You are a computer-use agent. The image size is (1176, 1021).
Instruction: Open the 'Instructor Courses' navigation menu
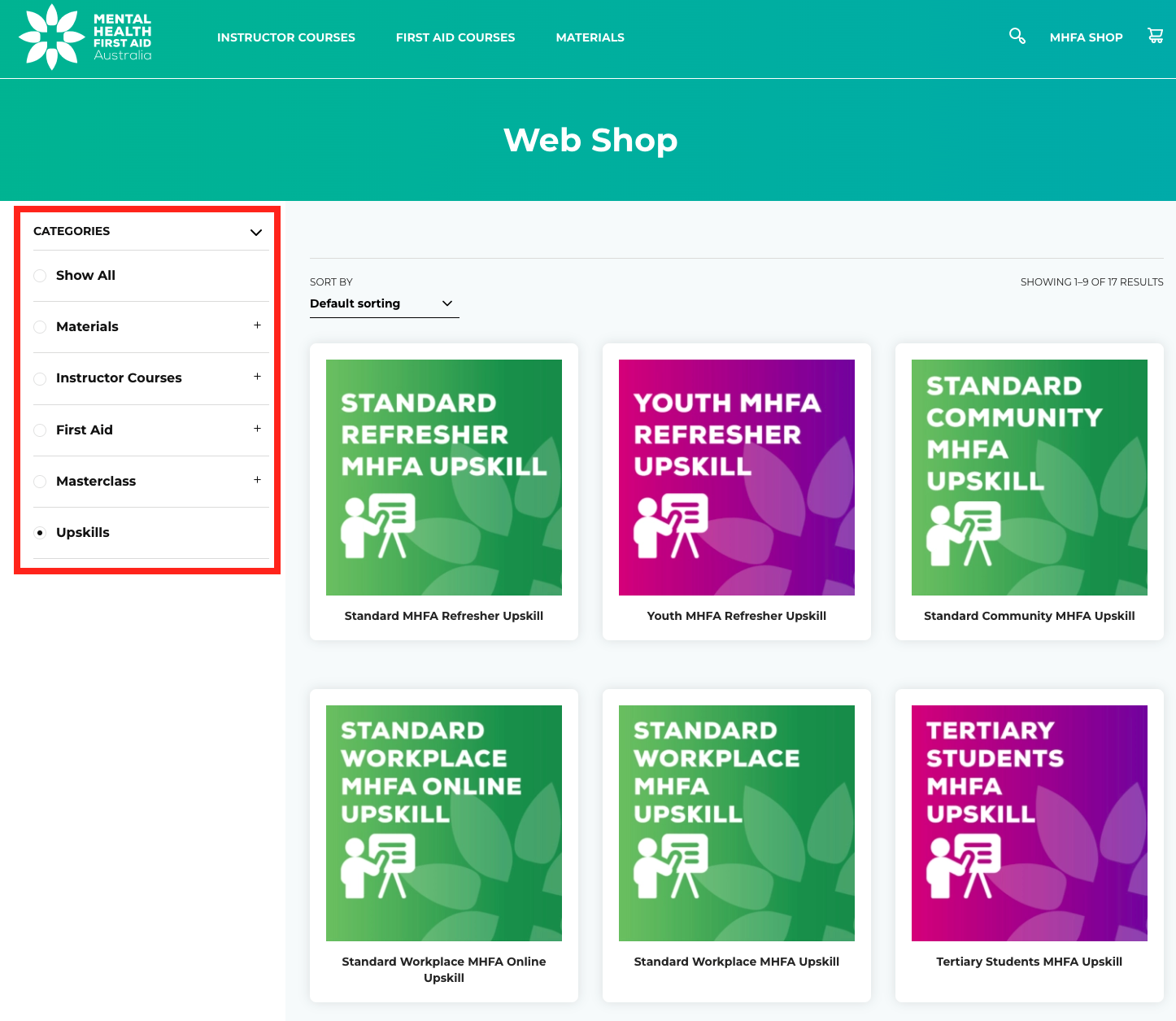click(285, 37)
